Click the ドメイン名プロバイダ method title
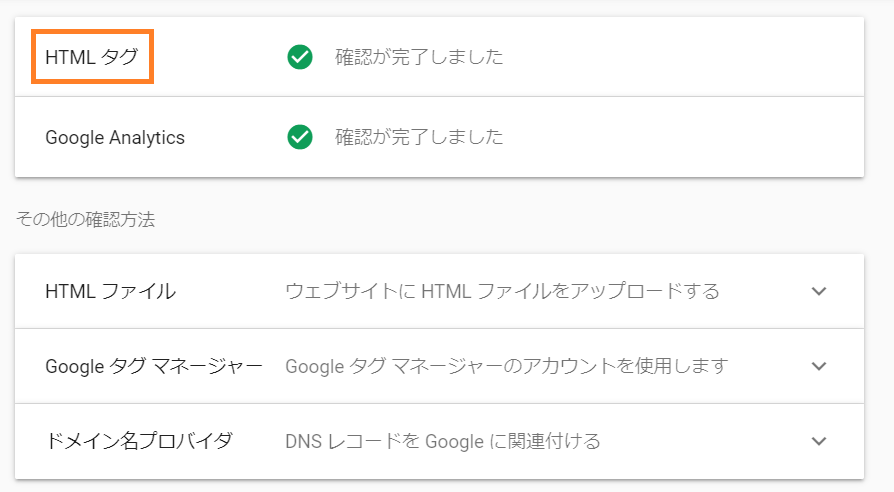 pyautogui.click(x=139, y=441)
